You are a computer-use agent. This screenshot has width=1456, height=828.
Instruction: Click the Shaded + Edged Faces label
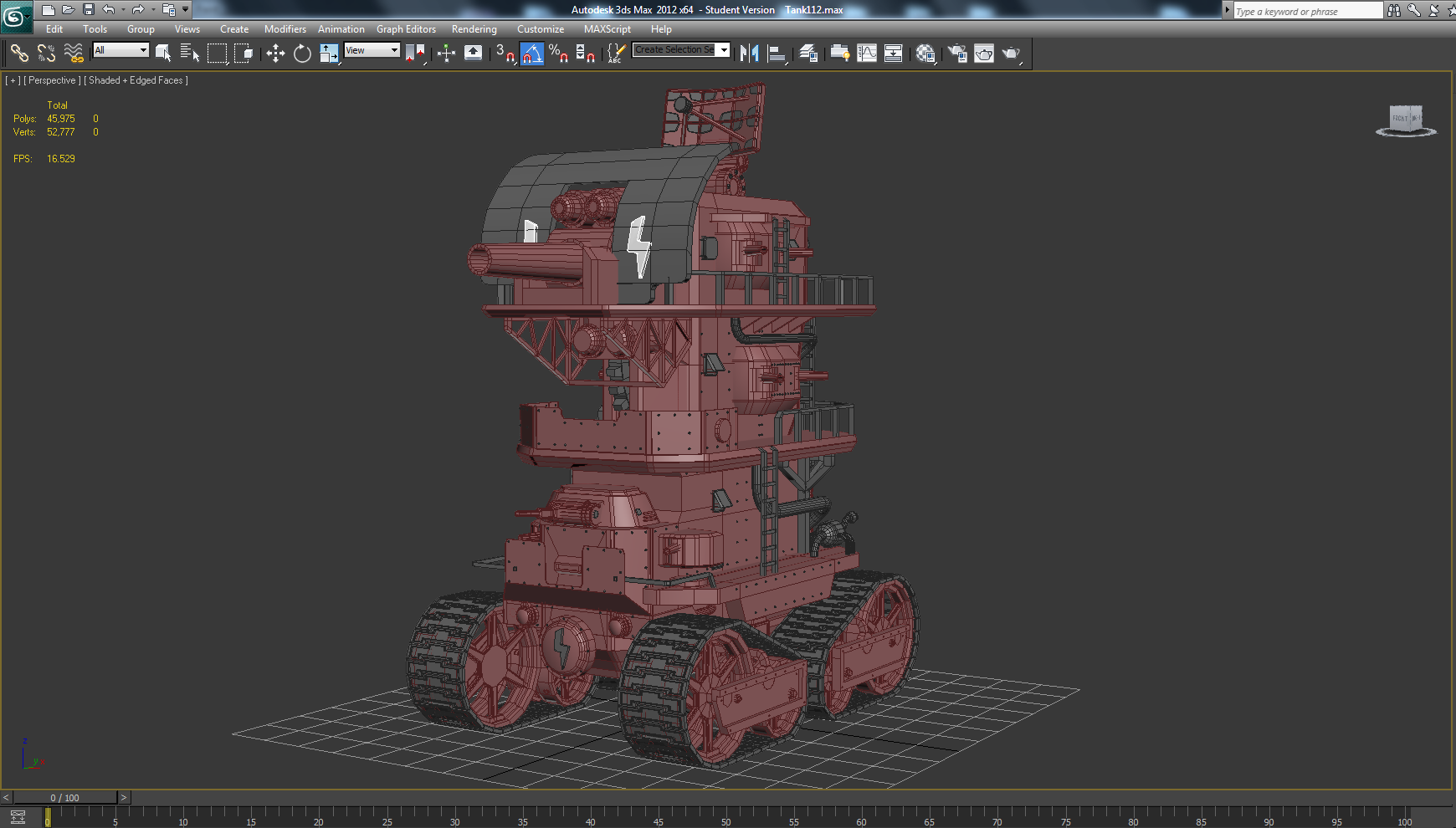[x=136, y=80]
